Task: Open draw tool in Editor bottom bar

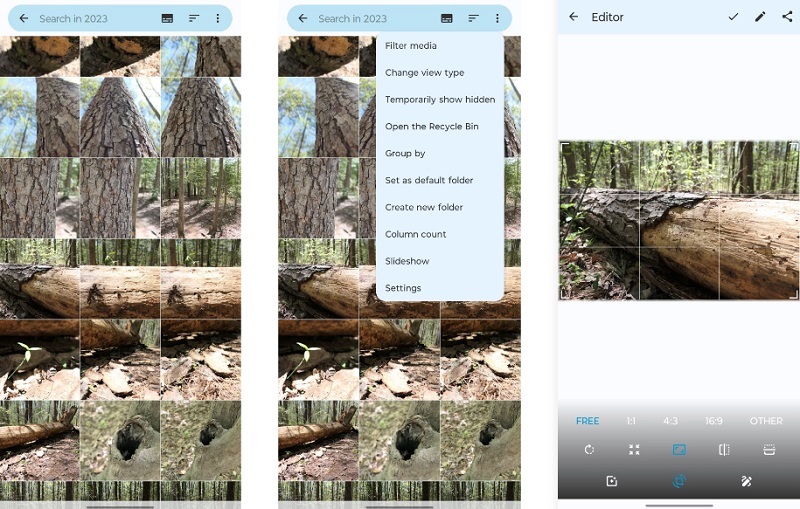Action: 746,481
